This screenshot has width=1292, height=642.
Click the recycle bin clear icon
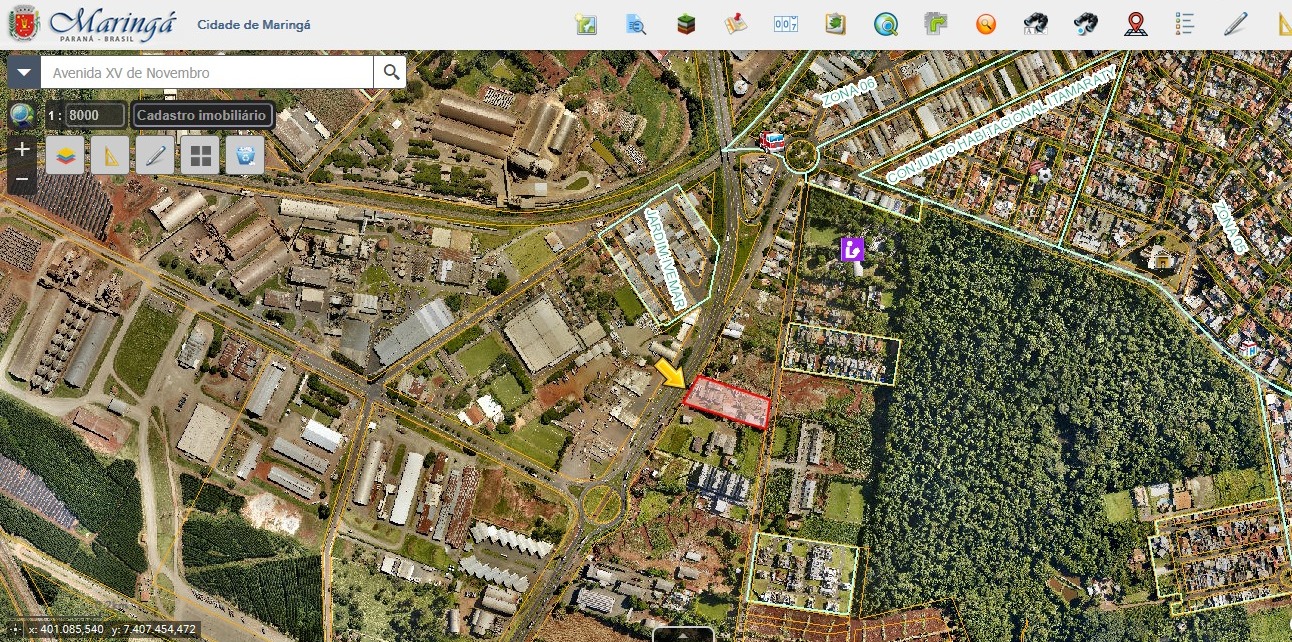[245, 155]
